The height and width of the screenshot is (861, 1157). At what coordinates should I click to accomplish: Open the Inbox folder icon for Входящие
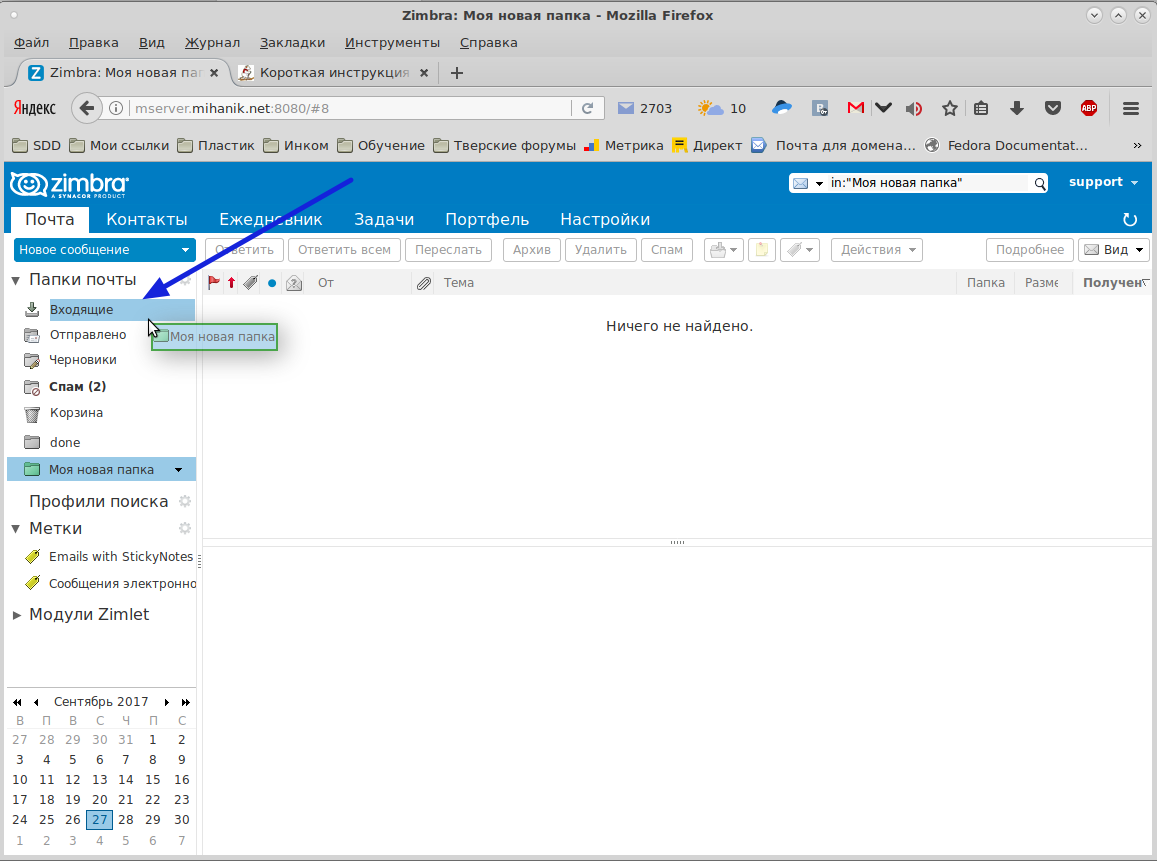point(32,309)
